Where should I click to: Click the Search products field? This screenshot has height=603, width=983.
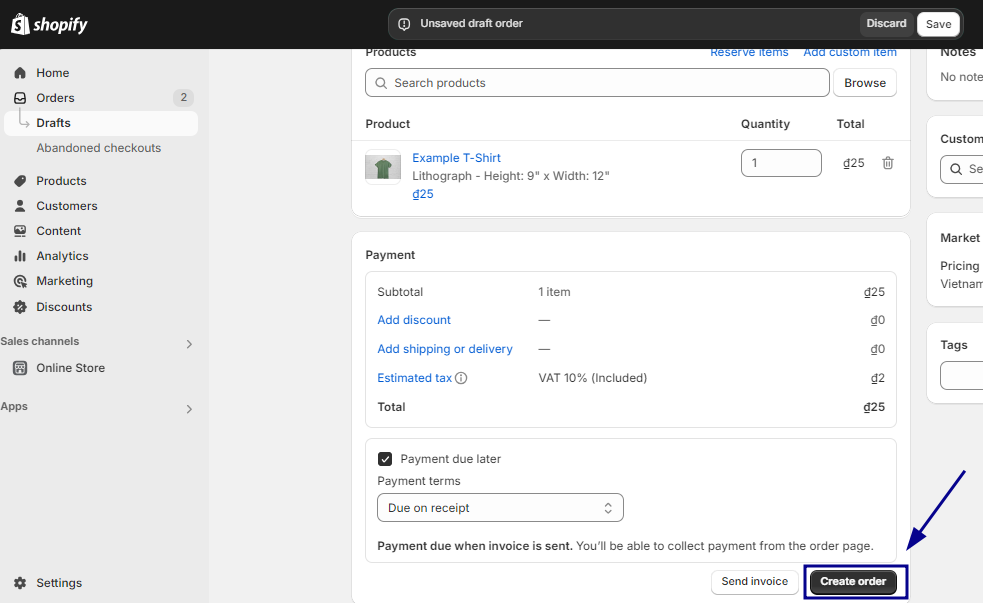coord(597,83)
